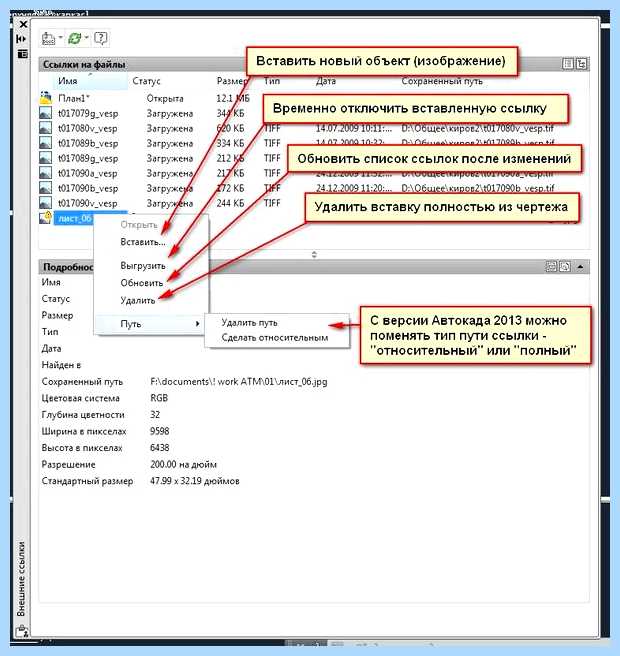Viewport: 620px width, 656px height.
Task: Select the План1* row name
Action: [74, 98]
